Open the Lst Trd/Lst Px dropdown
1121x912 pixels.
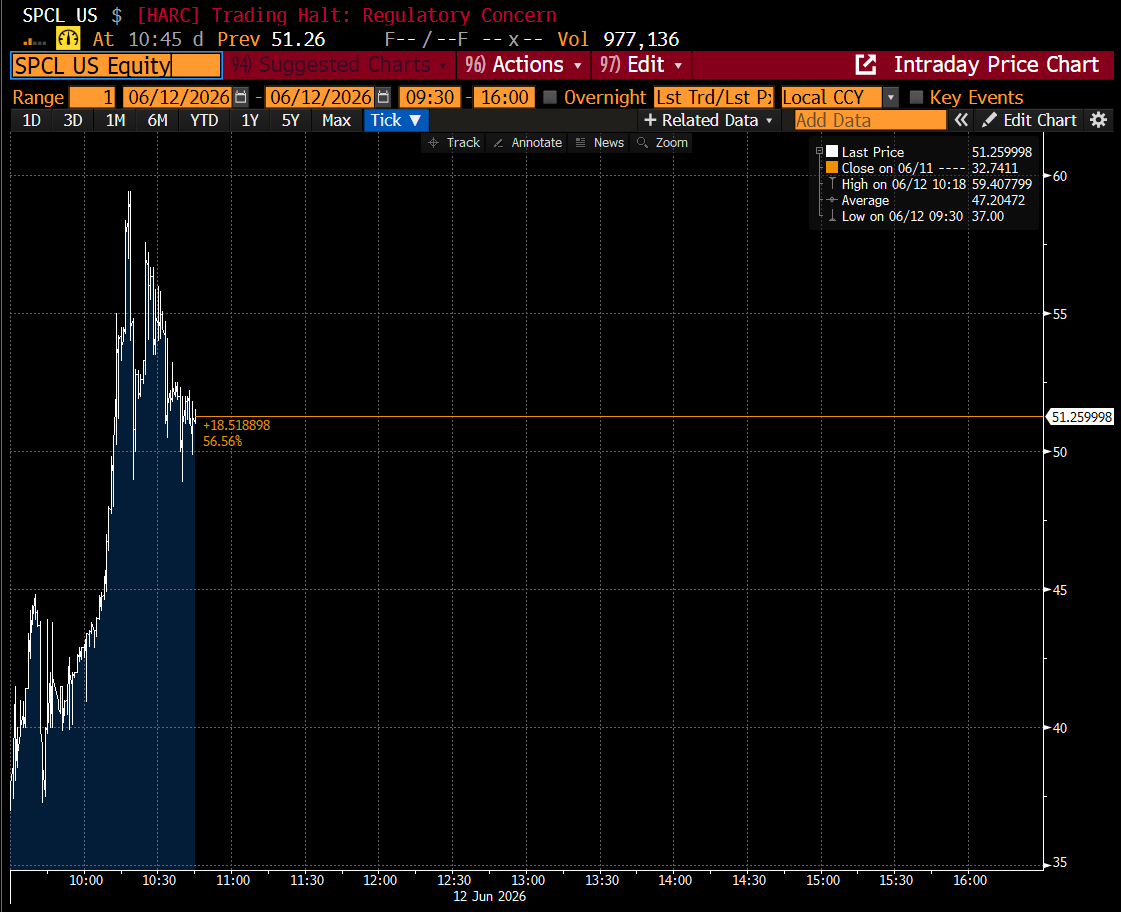pyautogui.click(x=713, y=97)
